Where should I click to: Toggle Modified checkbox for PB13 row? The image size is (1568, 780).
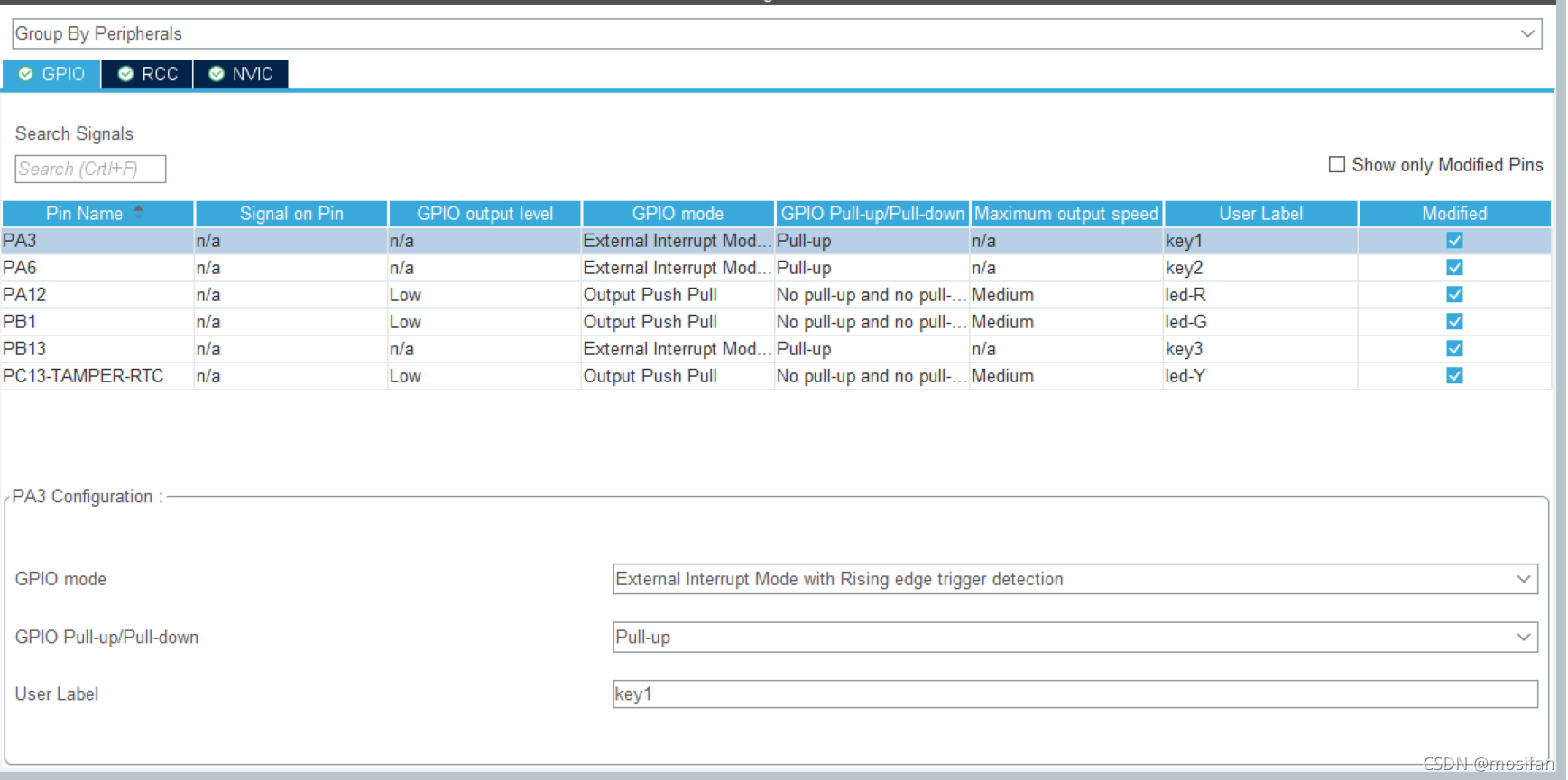point(1454,349)
